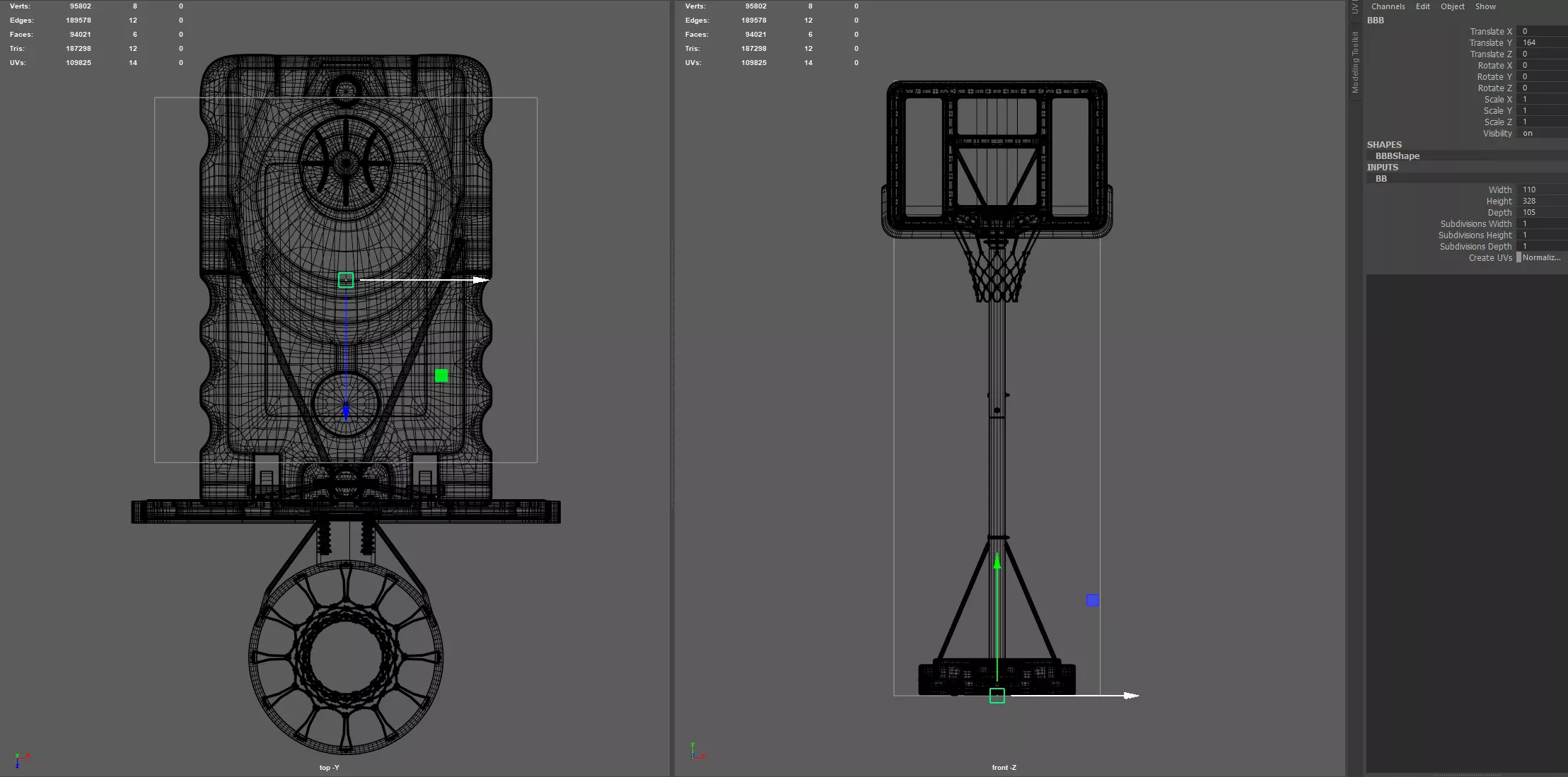The height and width of the screenshot is (777, 1568).
Task: Click the 'top -Y' viewport label
Action: 329,767
